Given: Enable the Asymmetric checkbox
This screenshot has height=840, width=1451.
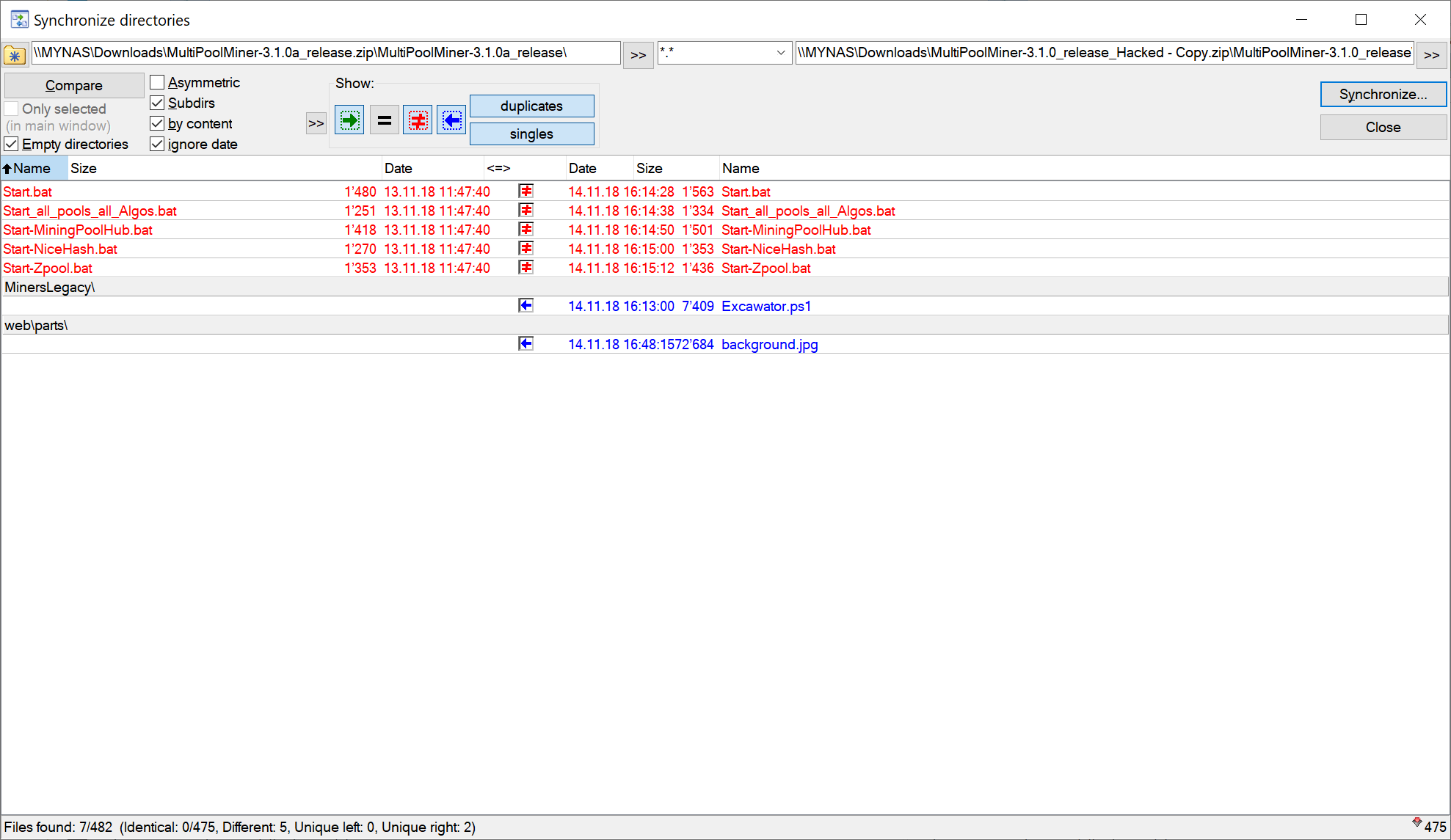Looking at the screenshot, I should pos(157,81).
